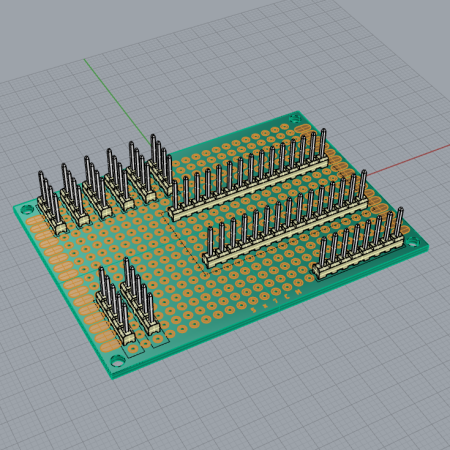
Task: Select the second 6-pin header beside the front one
Action: 140,296
